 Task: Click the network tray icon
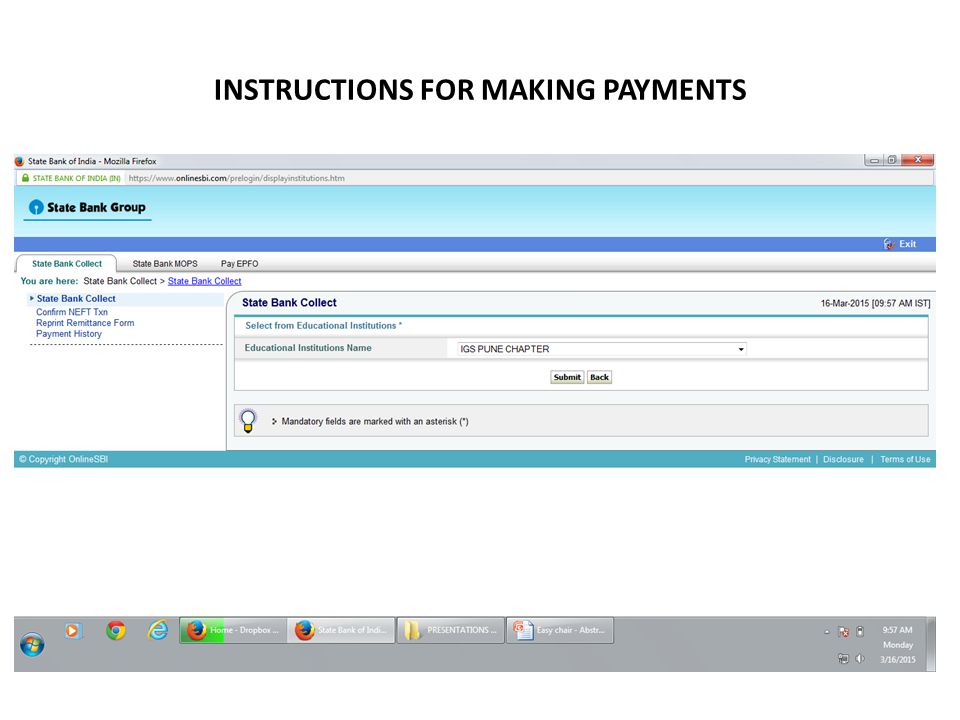[843, 658]
